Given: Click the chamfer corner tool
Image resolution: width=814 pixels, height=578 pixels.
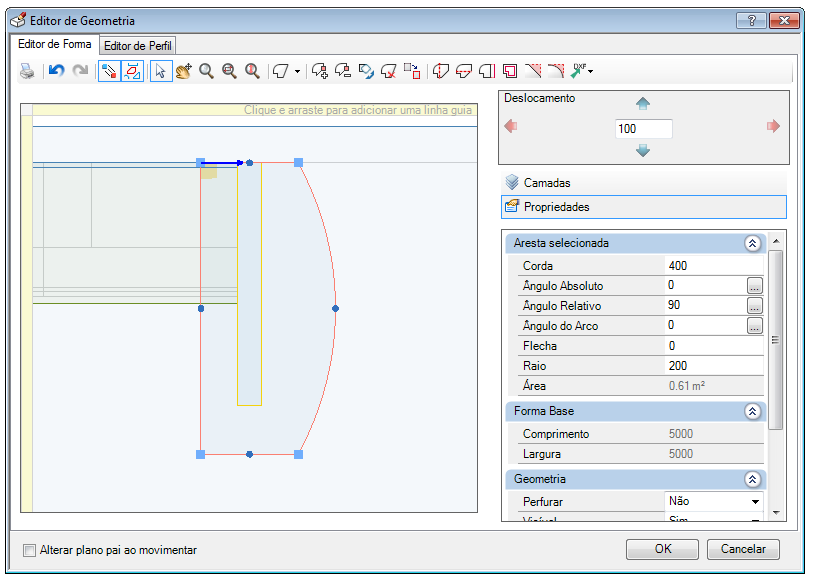Looking at the screenshot, I should [x=533, y=71].
